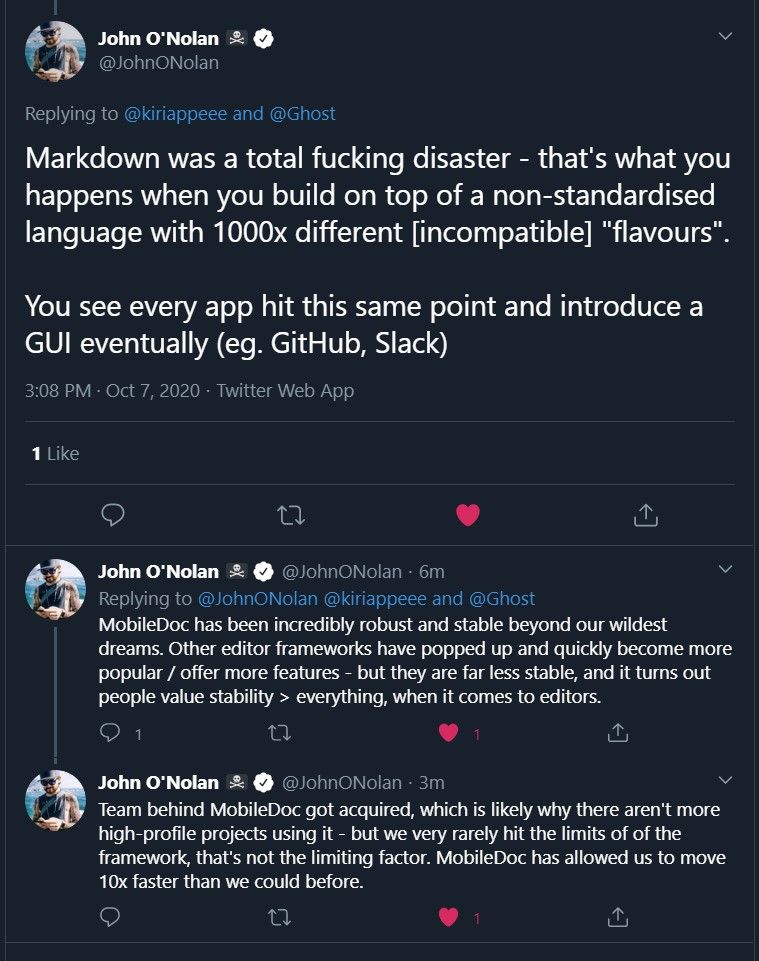Expand options chevron on the '6m' tweet
This screenshot has height=961, width=759.
(x=727, y=569)
